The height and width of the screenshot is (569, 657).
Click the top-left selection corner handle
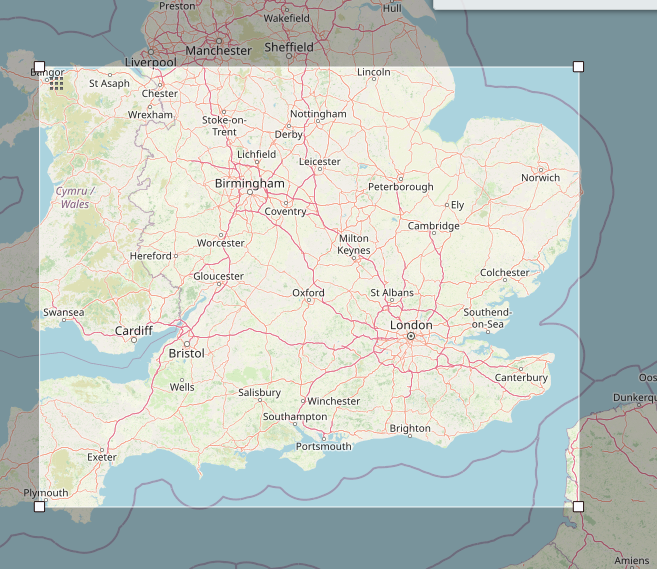point(40,67)
